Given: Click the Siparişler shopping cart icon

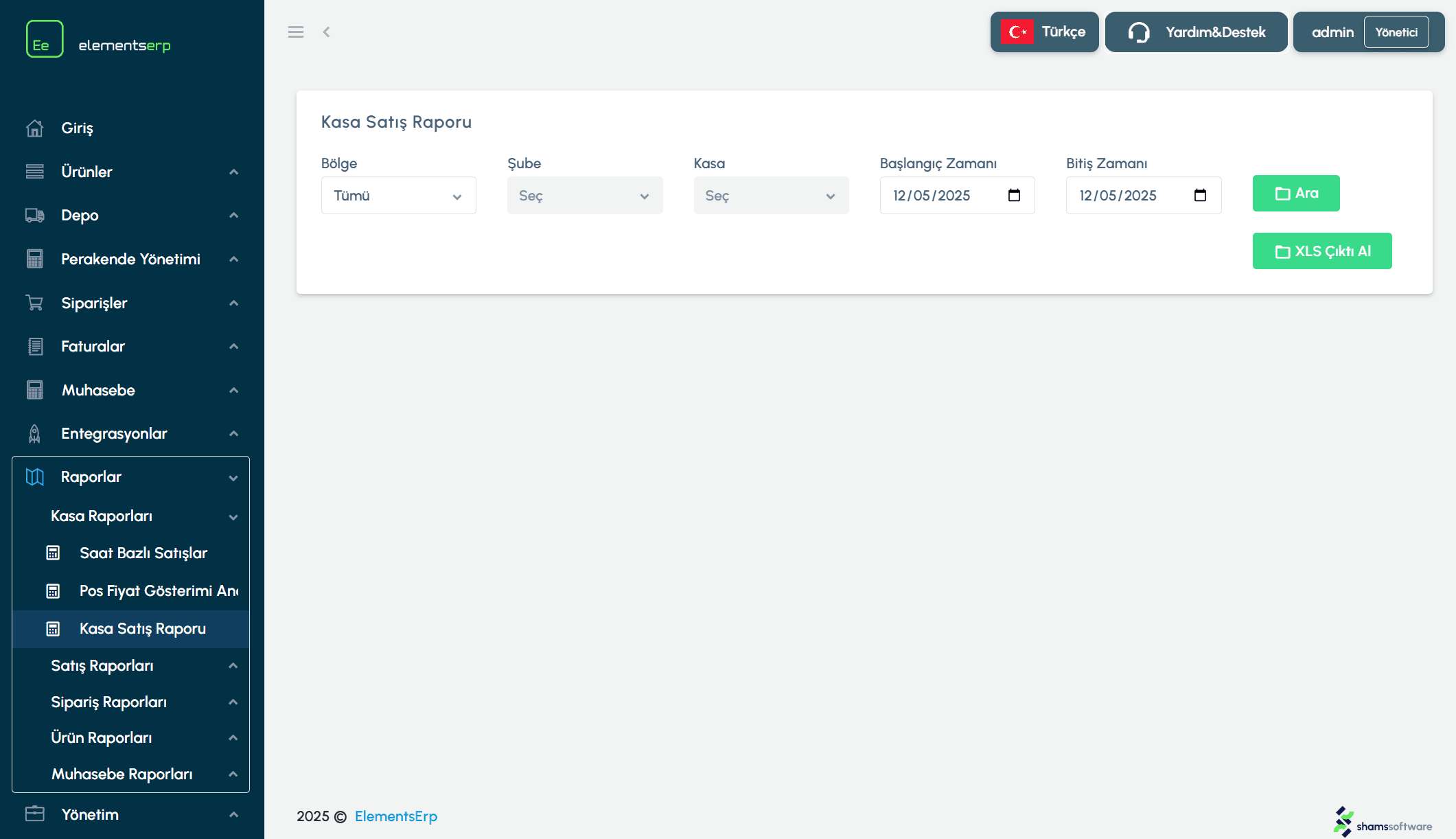Looking at the screenshot, I should 35,303.
